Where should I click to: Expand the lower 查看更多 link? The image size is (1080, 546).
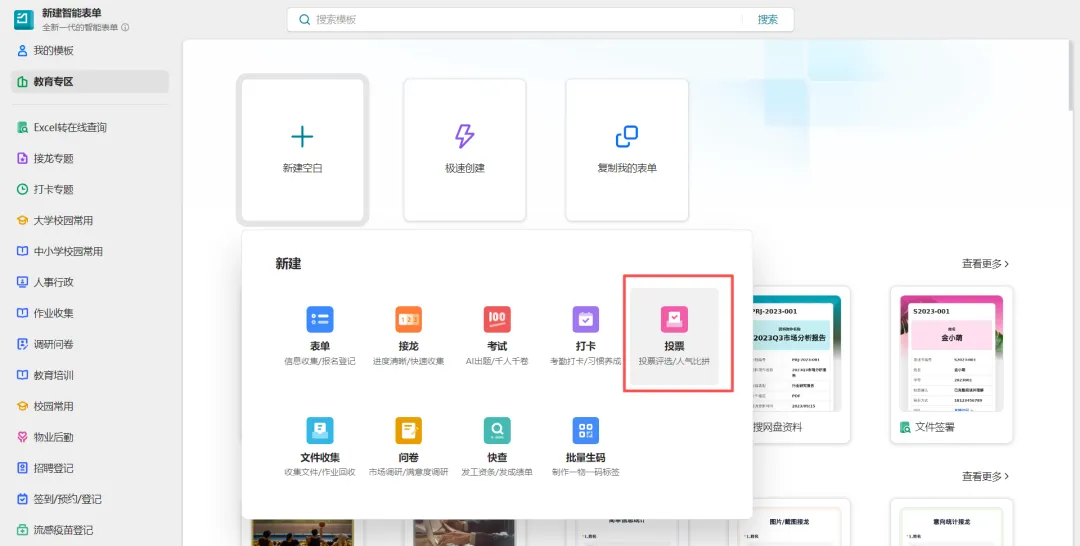[985, 476]
